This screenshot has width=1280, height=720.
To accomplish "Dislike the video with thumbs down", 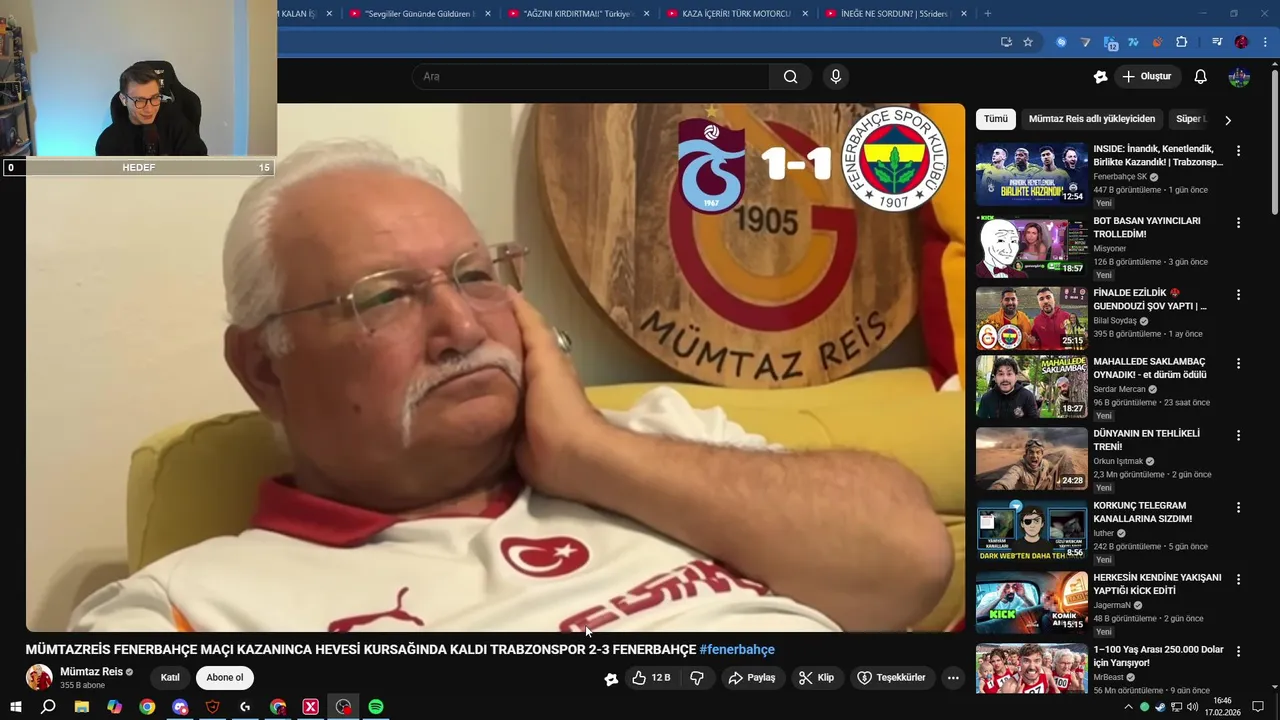I will [x=697, y=678].
